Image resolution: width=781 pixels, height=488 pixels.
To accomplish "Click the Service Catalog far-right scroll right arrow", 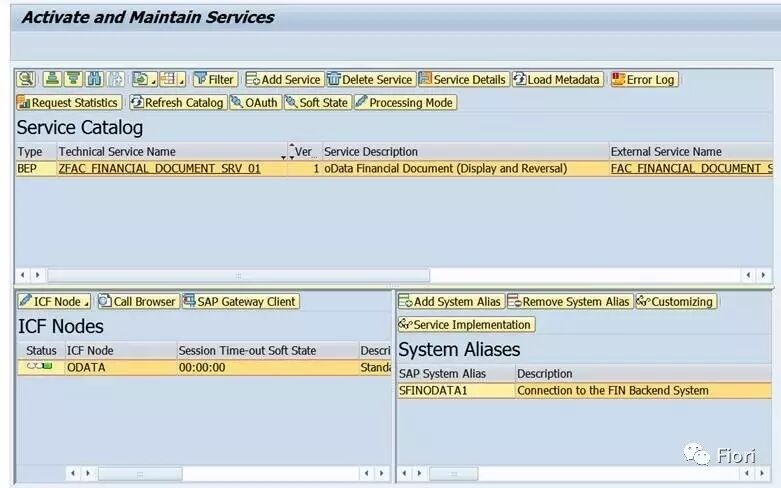I will coord(764,275).
